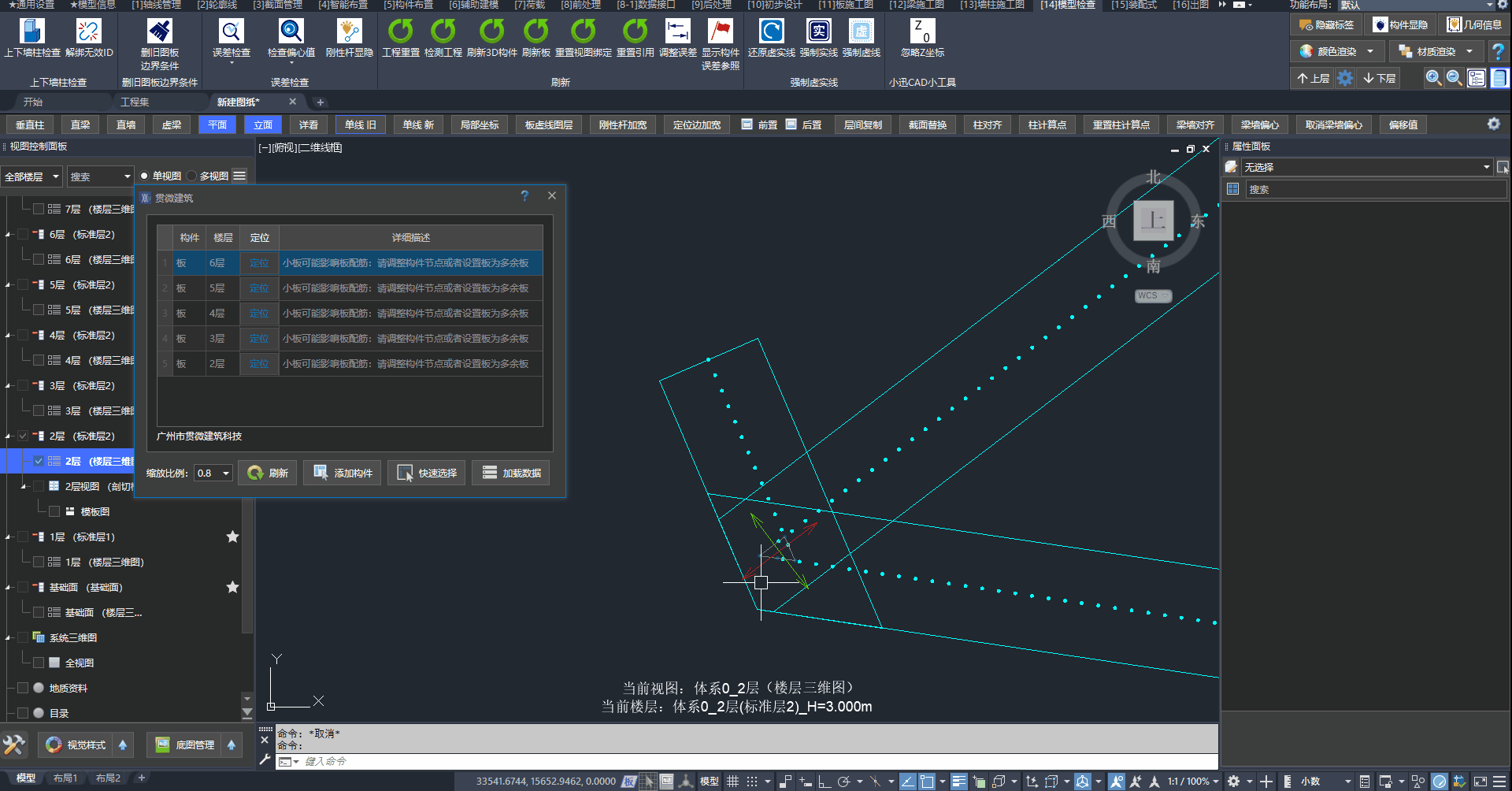Click the 解绑无效ID ribbon icon
Image resolution: width=1512 pixels, height=791 pixels.
[x=89, y=32]
